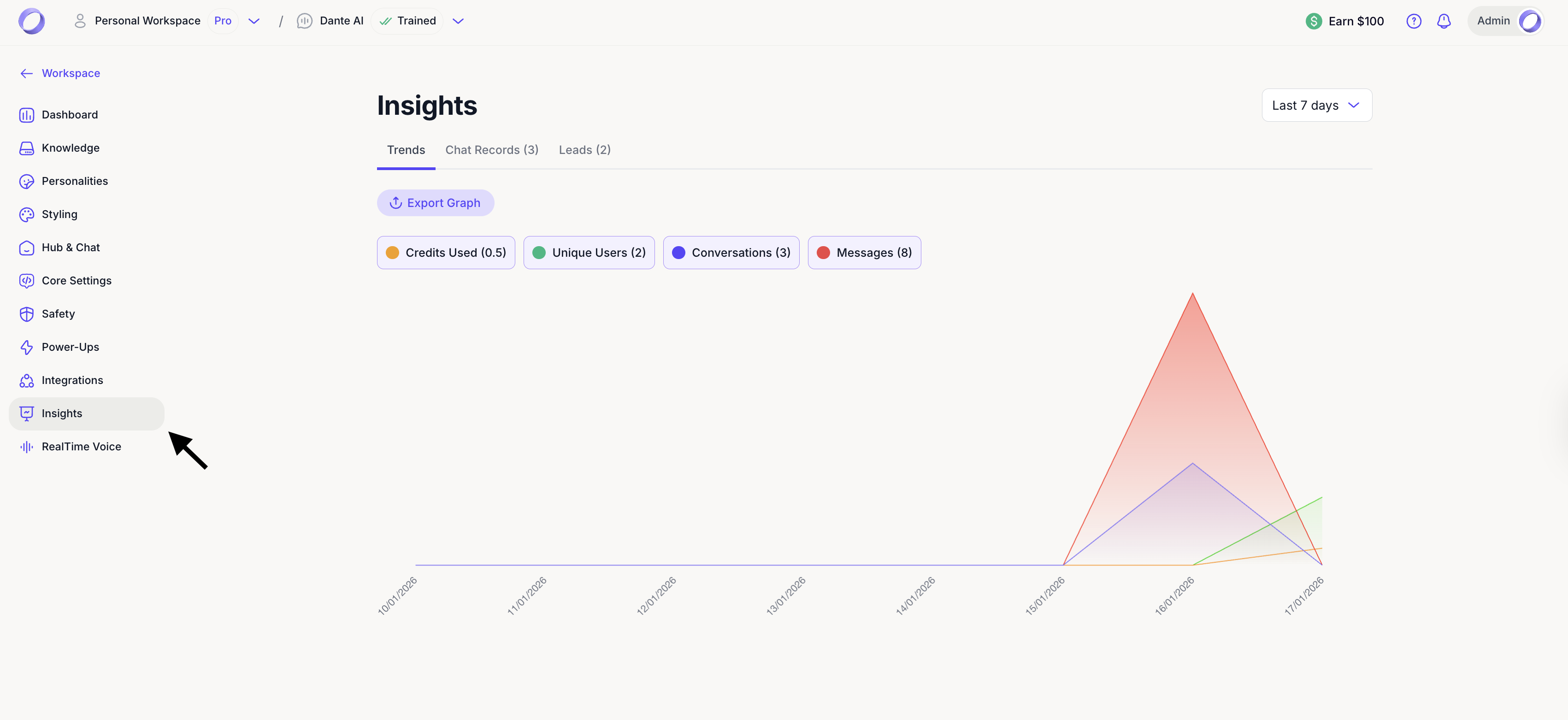This screenshot has height=720, width=1568.
Task: Expand the Personal Workspace chevron
Action: click(x=254, y=21)
